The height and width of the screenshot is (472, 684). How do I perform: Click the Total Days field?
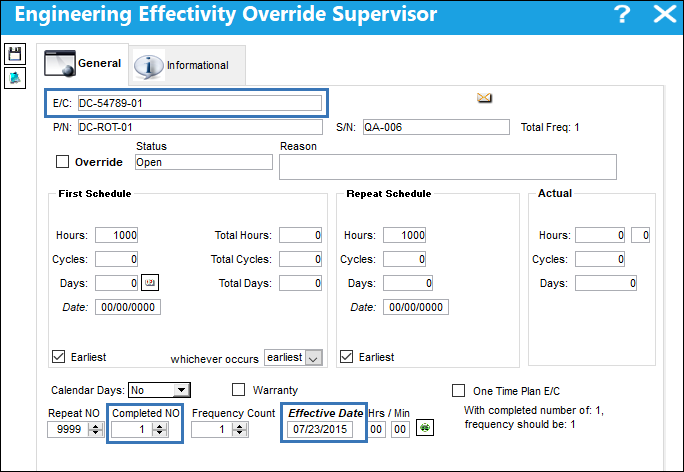[x=301, y=283]
